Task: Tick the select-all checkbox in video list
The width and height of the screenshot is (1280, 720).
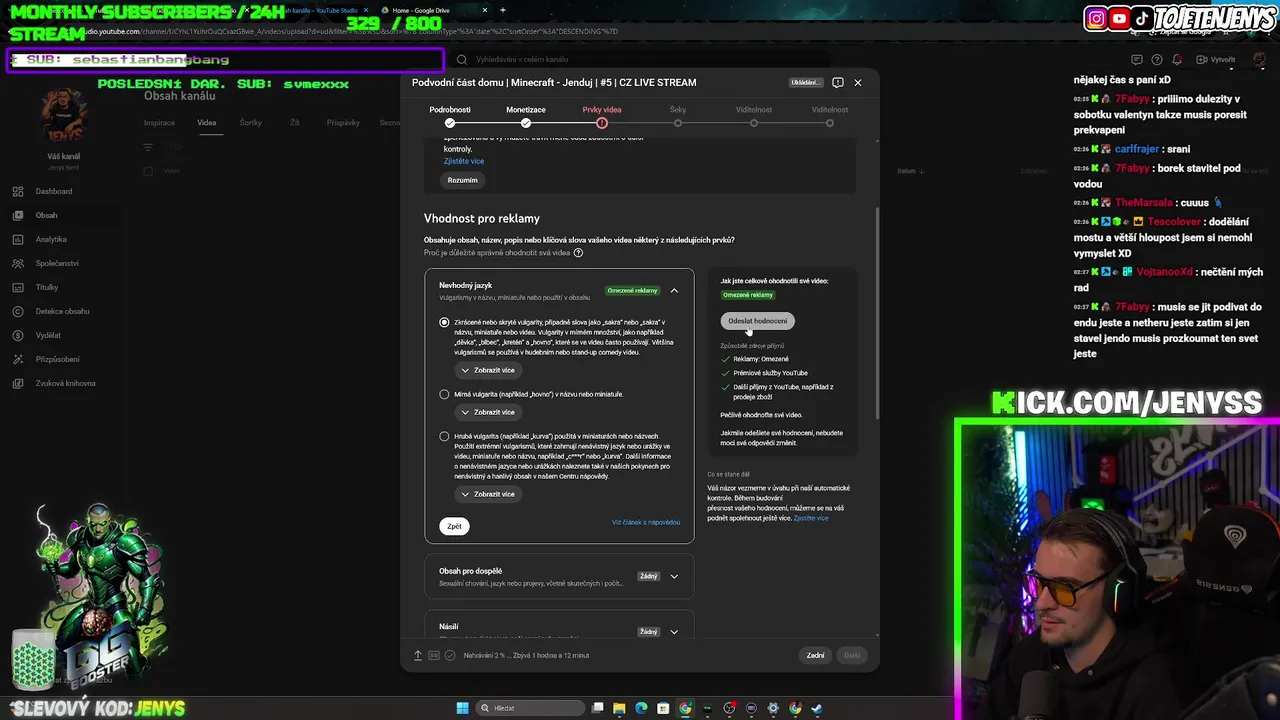Action: (148, 171)
